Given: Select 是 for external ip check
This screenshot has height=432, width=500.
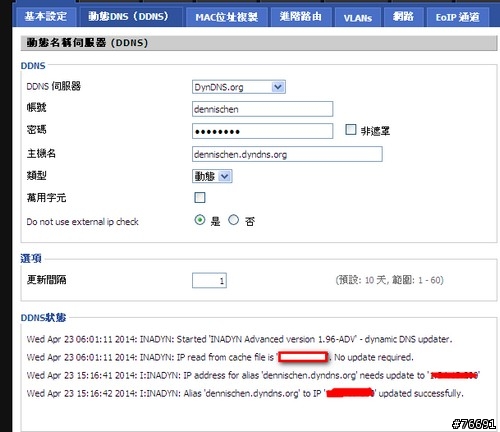Looking at the screenshot, I should pyautogui.click(x=200, y=220).
